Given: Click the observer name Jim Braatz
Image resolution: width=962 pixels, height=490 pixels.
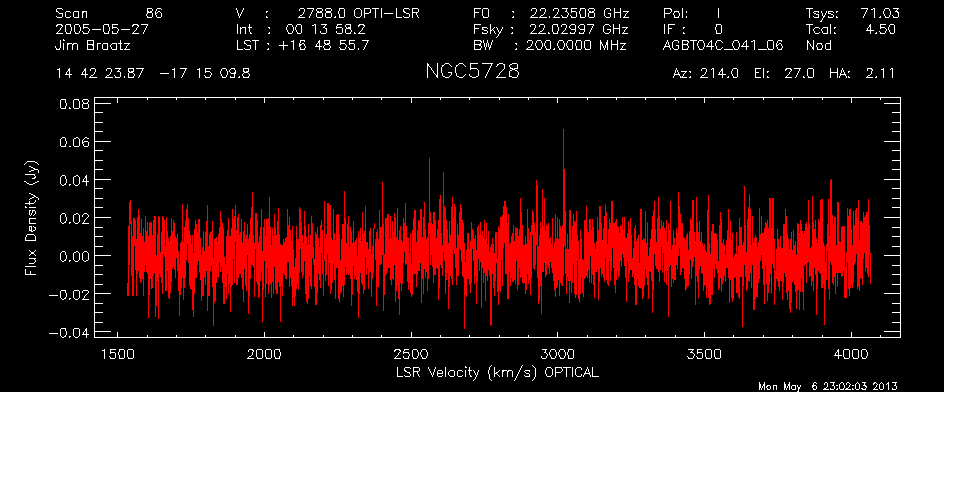Looking at the screenshot, I should (93, 45).
